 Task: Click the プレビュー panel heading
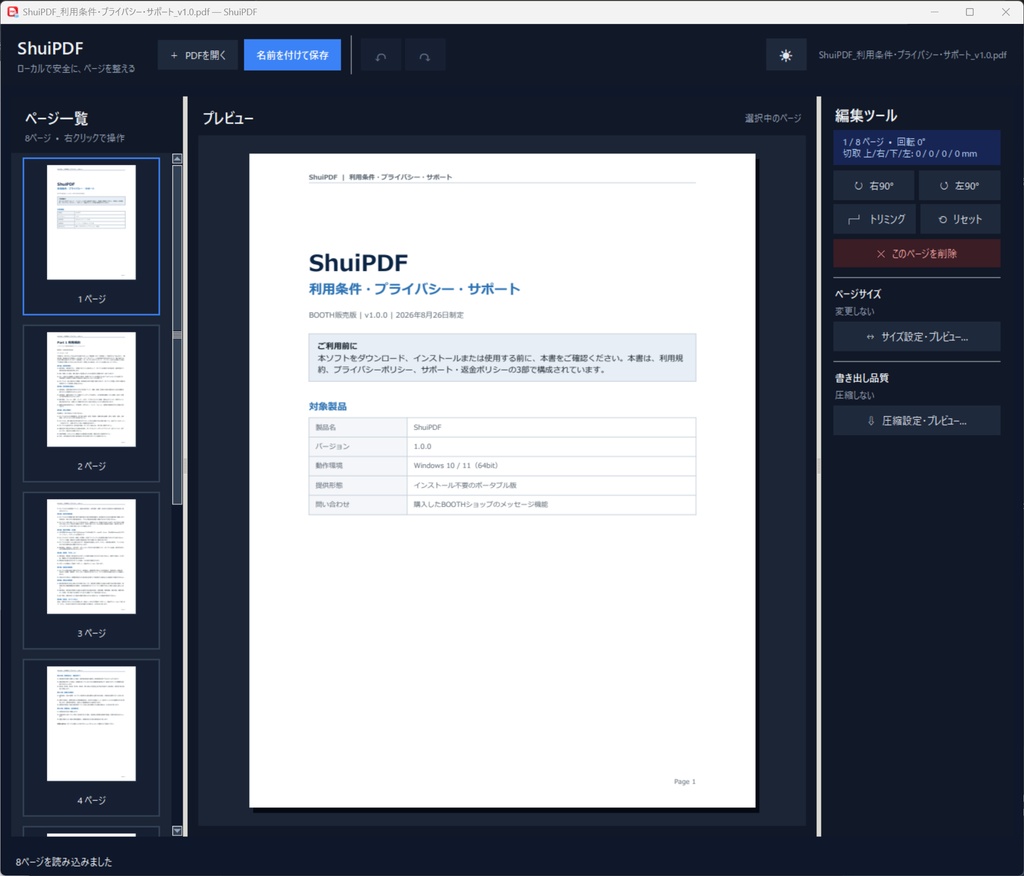pyautogui.click(x=228, y=118)
